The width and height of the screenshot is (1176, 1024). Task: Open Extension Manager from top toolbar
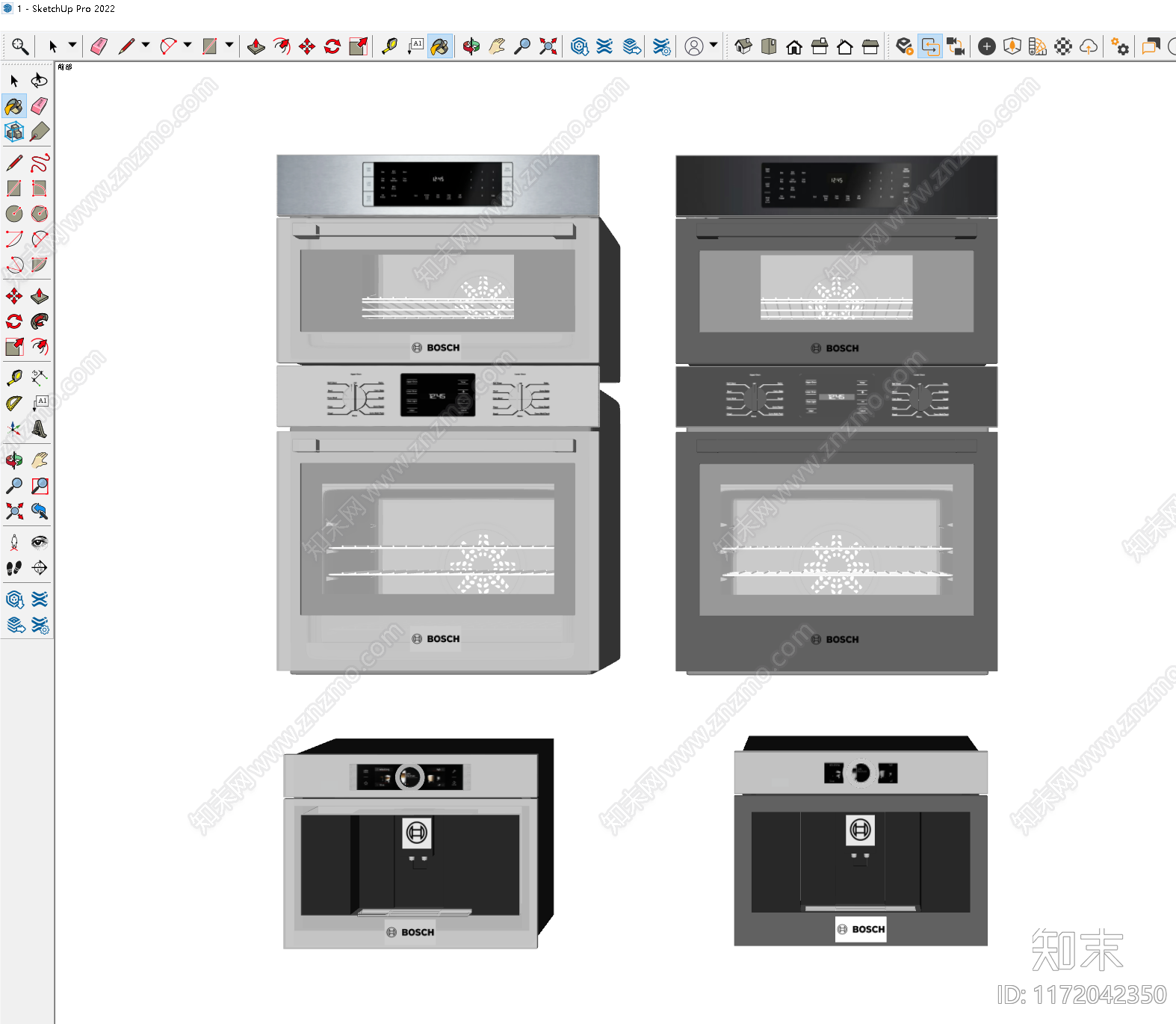point(661,46)
